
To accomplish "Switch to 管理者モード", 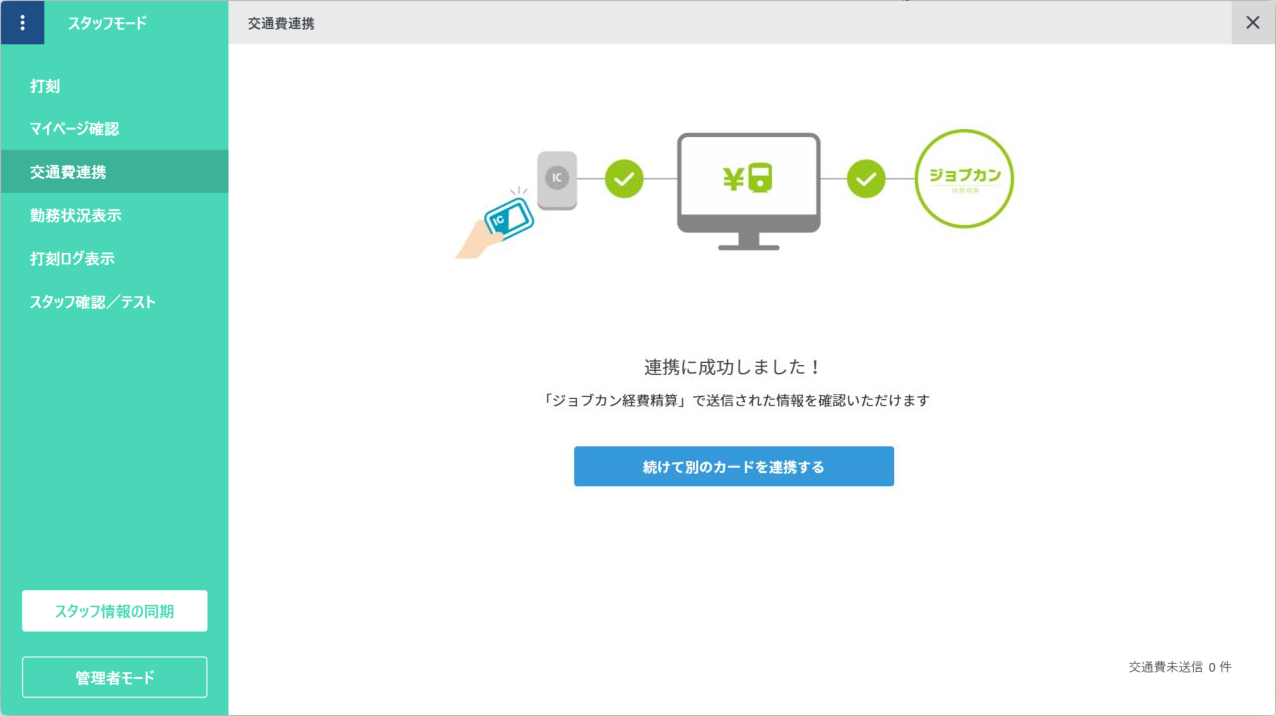I will click(x=115, y=677).
